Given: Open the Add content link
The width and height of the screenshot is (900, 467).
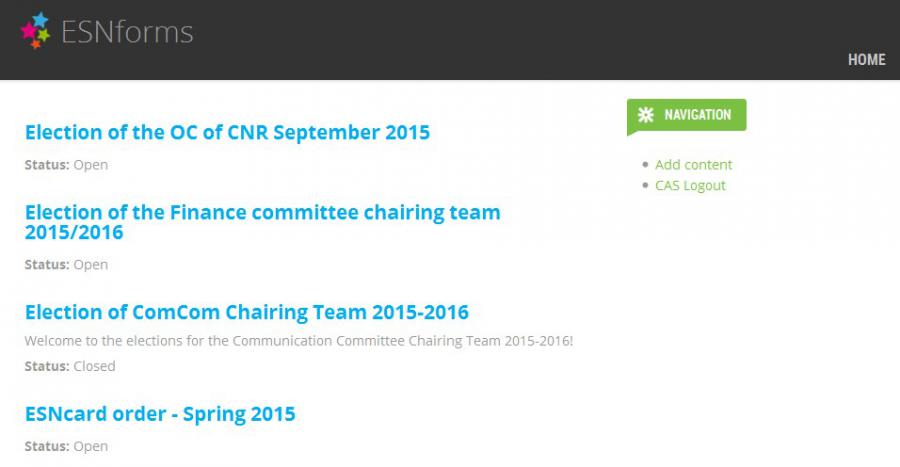Looking at the screenshot, I should [x=693, y=165].
